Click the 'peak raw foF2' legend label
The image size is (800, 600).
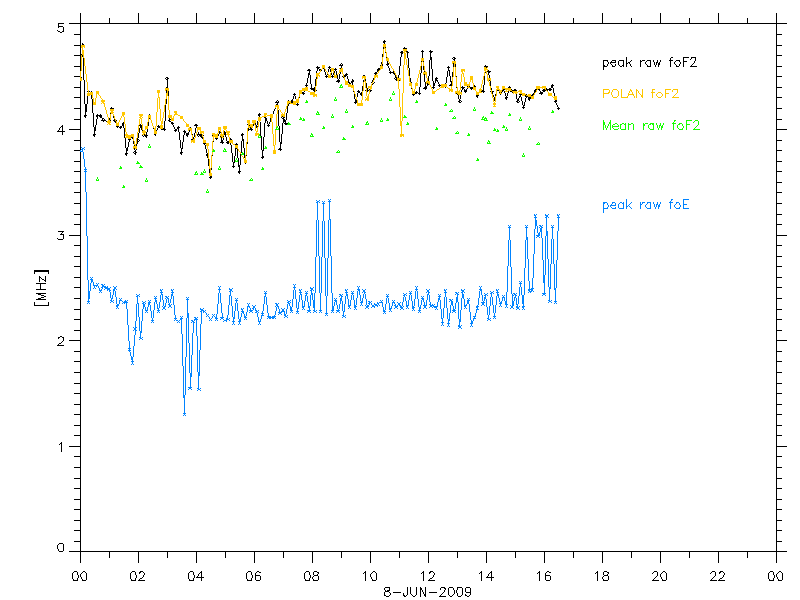pos(649,63)
